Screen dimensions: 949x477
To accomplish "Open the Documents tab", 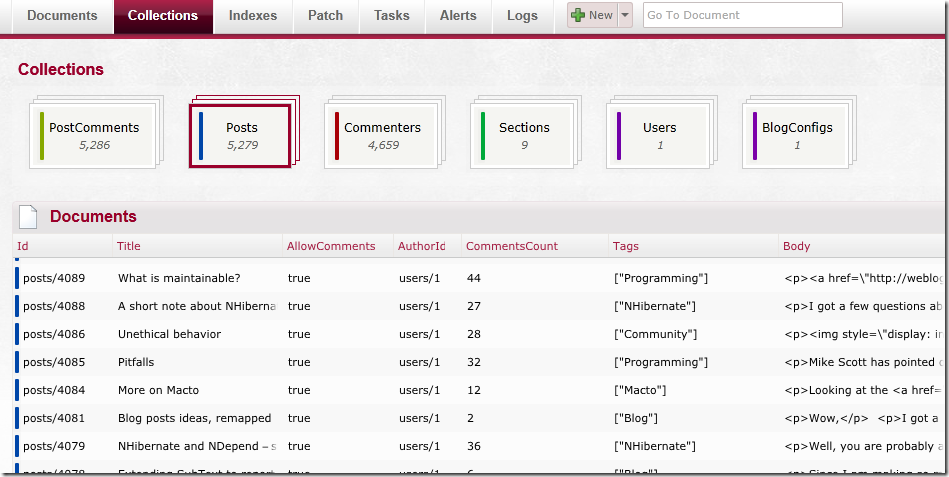I will point(62,16).
